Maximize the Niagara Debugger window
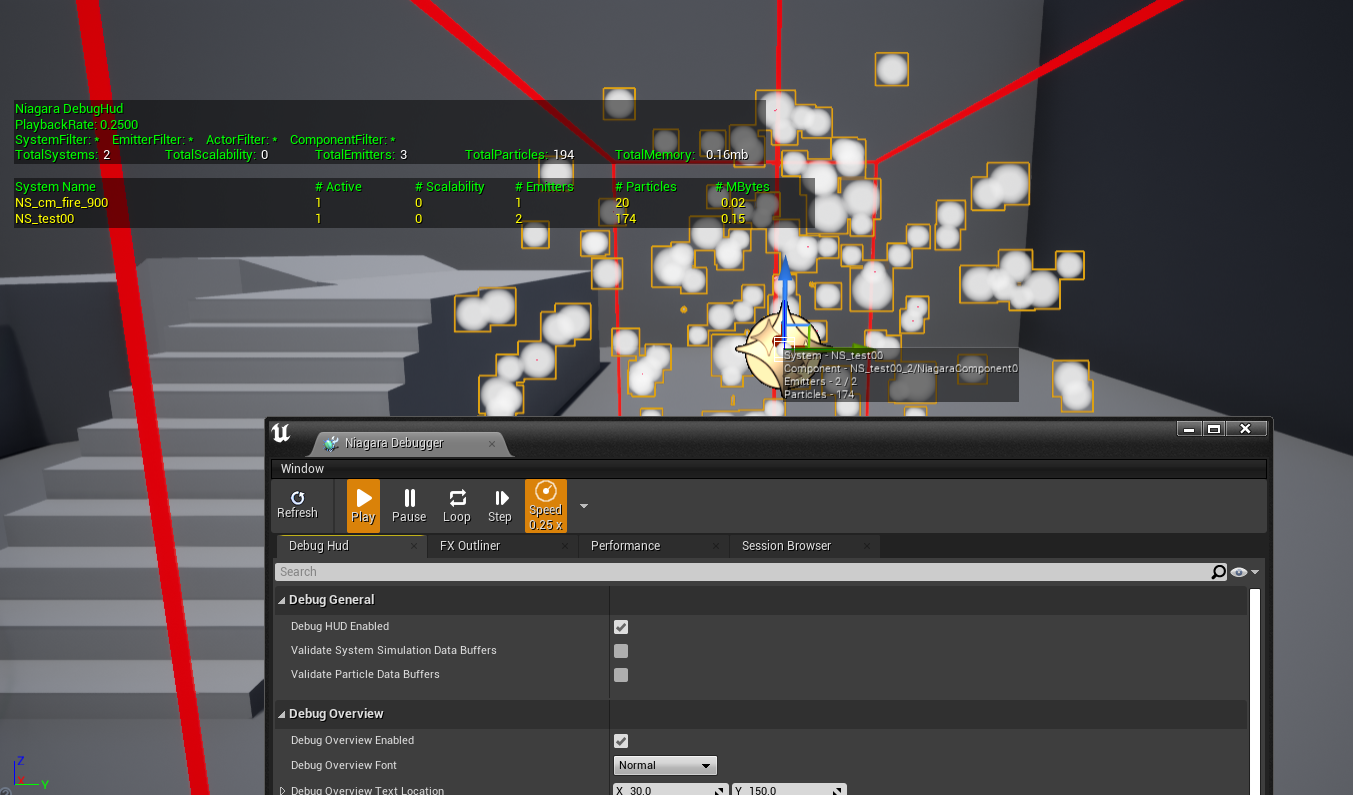 pyautogui.click(x=1214, y=429)
